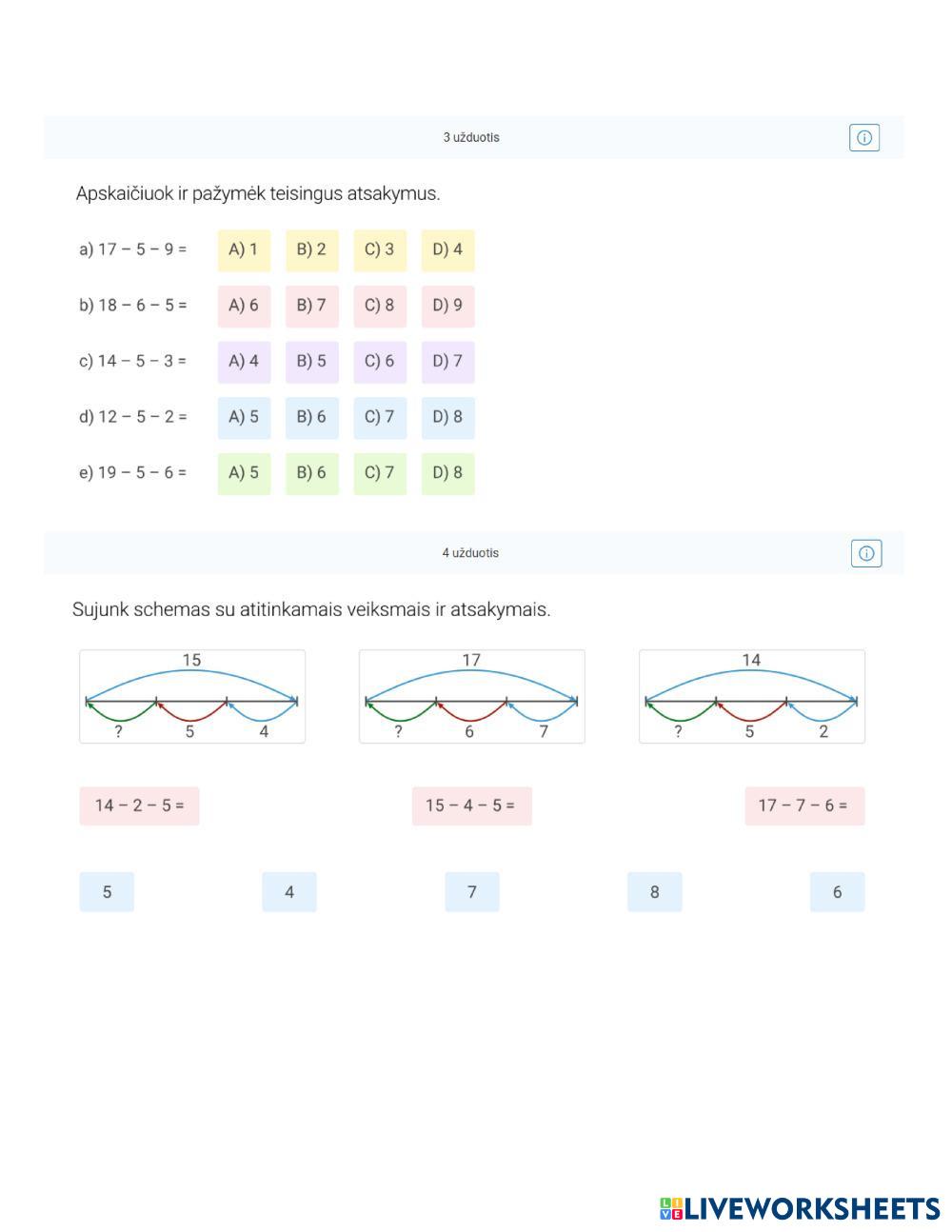Select answer A) 1 for 17 − 5 − 9
Viewport: 952px width, 1232px height.
click(244, 250)
